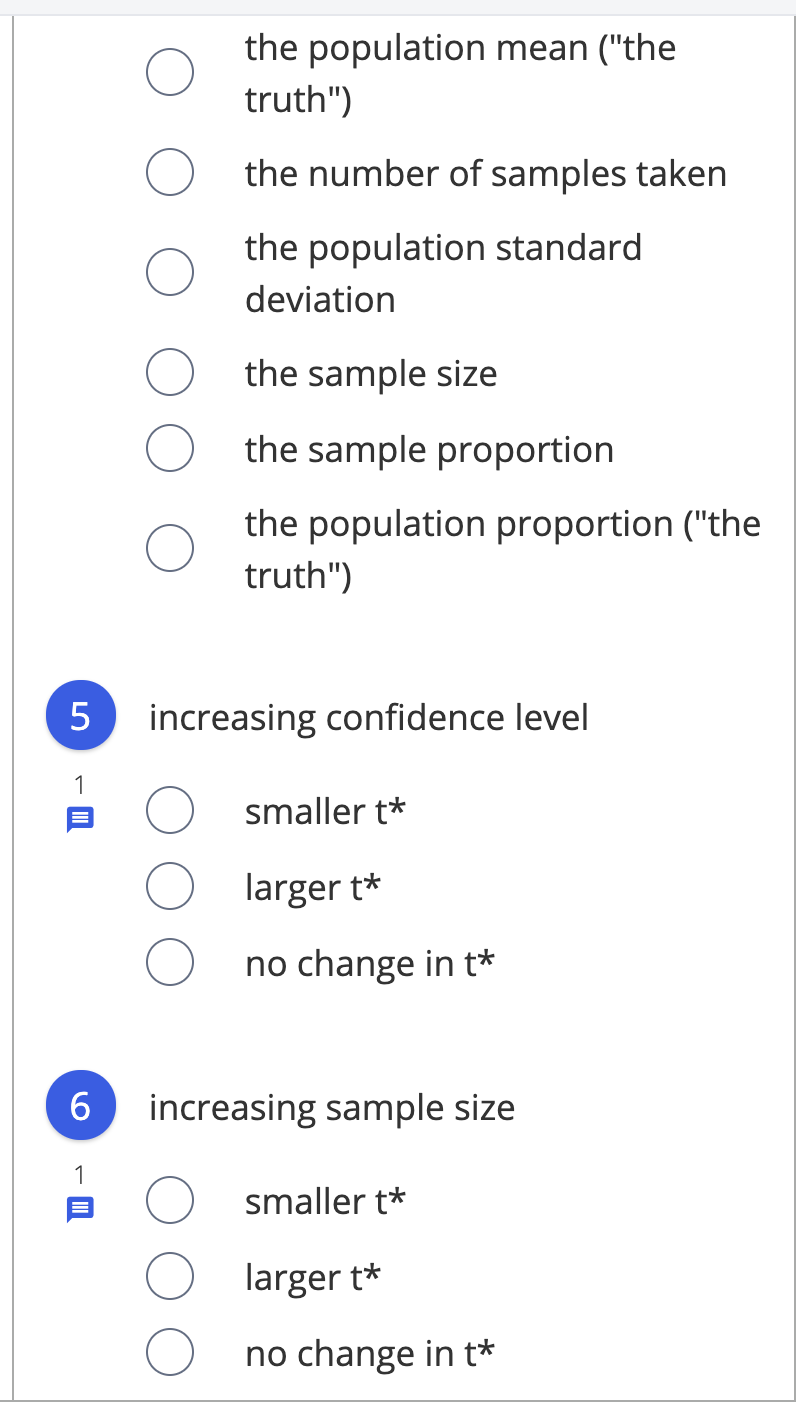Click the blue question 6 number badge
This screenshot has width=796, height=1422.
tap(81, 1105)
